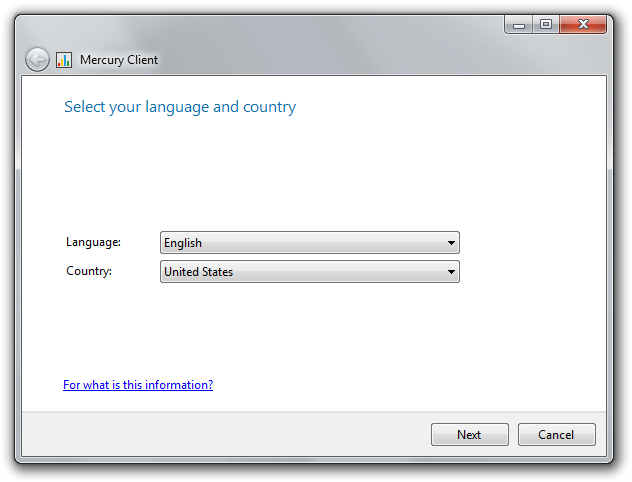Select the 'United States' value in the Country box
This screenshot has height=482, width=632.
pos(198,272)
